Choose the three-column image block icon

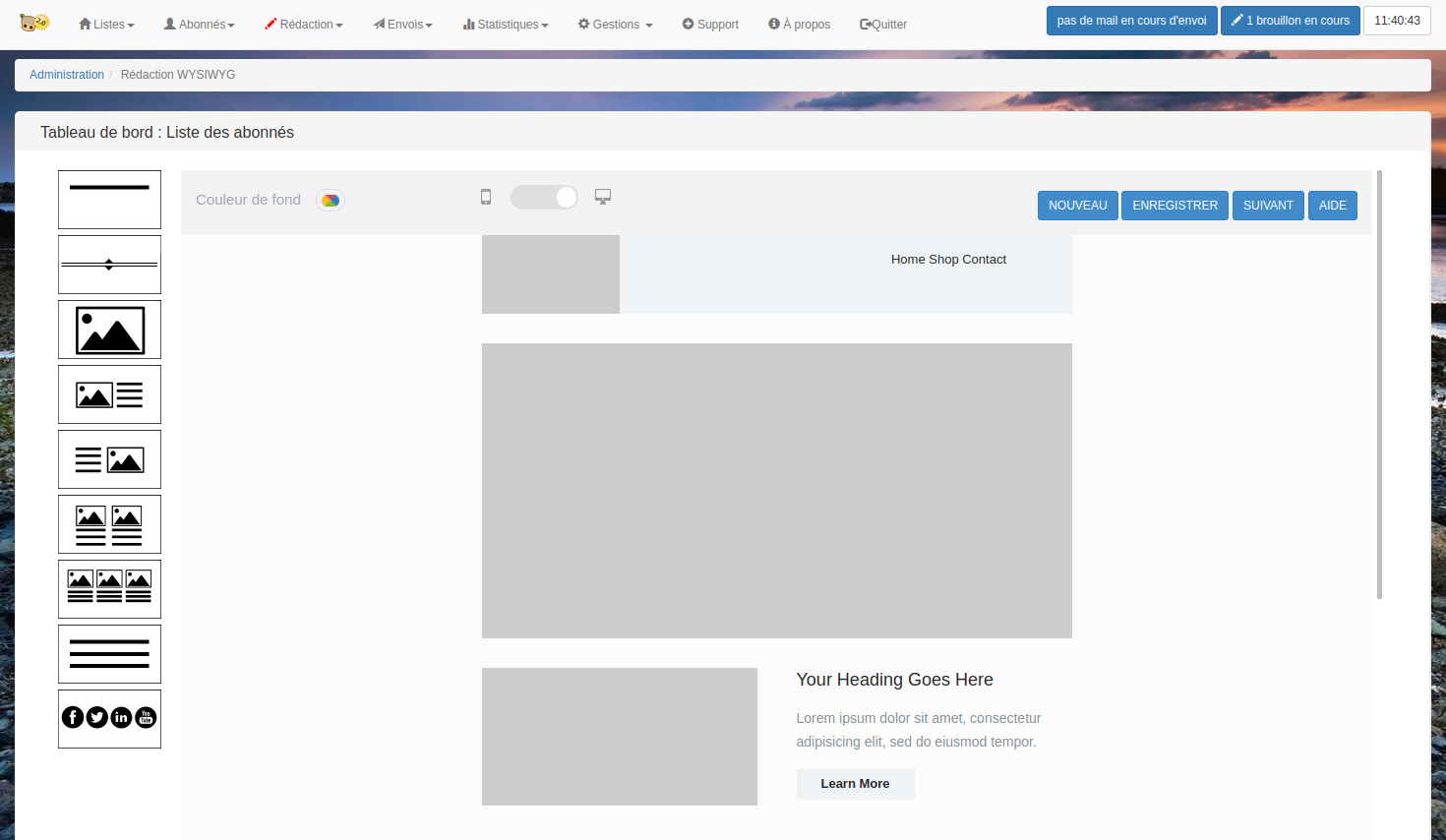pyautogui.click(x=109, y=589)
